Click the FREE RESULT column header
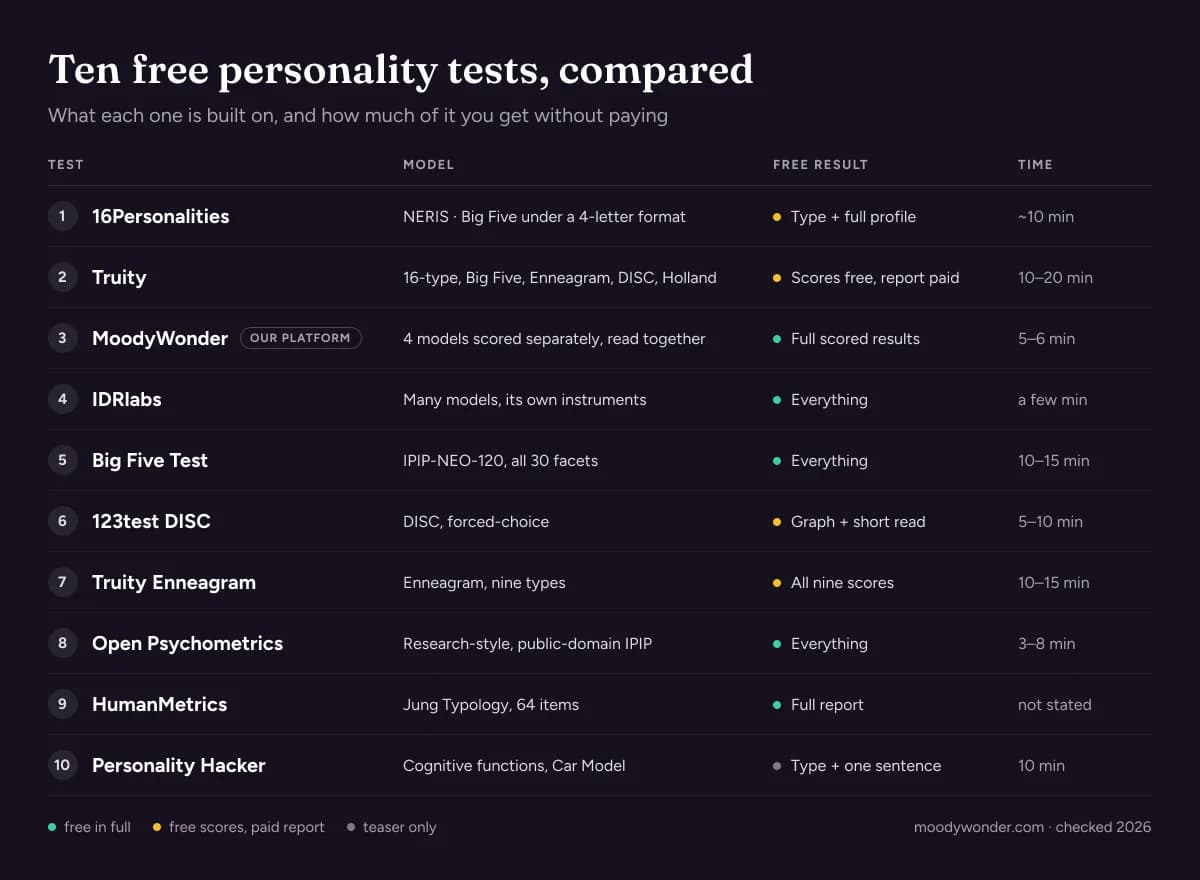The height and width of the screenshot is (880, 1200). [x=820, y=164]
